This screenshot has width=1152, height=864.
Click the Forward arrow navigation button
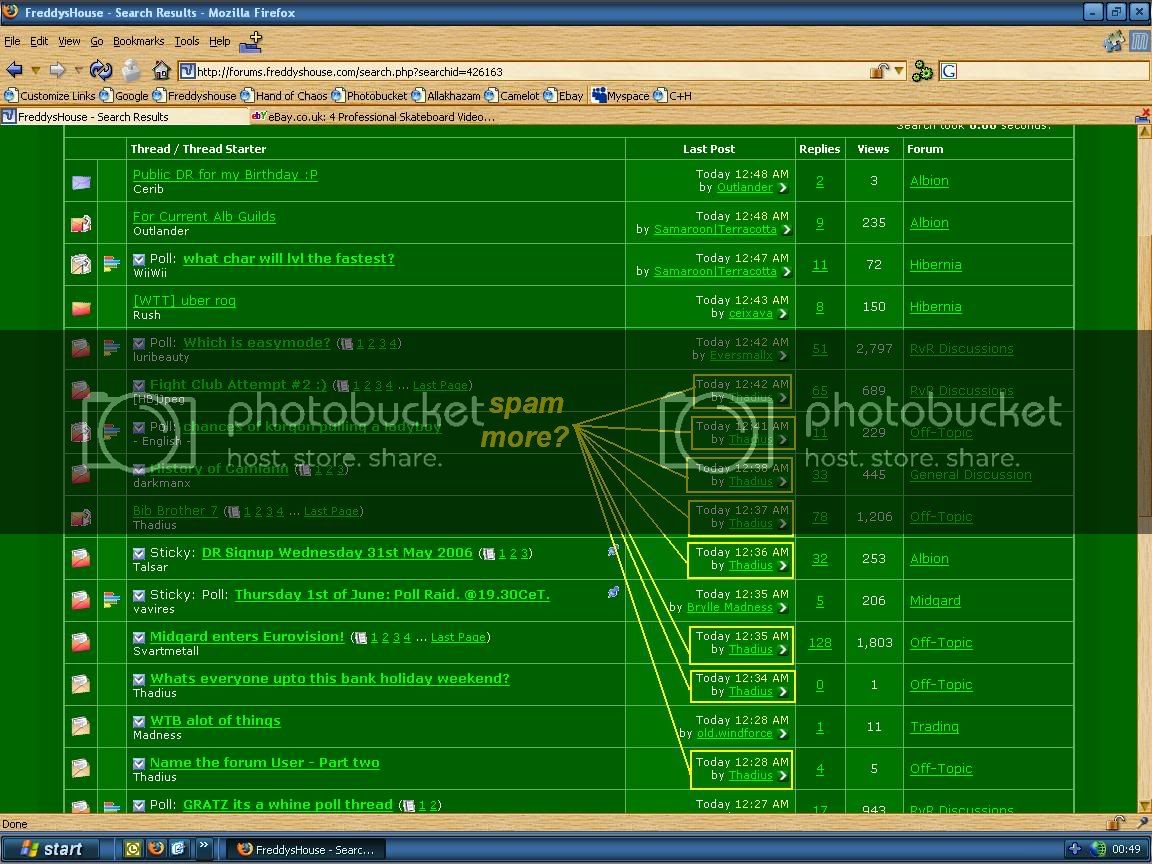[57, 70]
